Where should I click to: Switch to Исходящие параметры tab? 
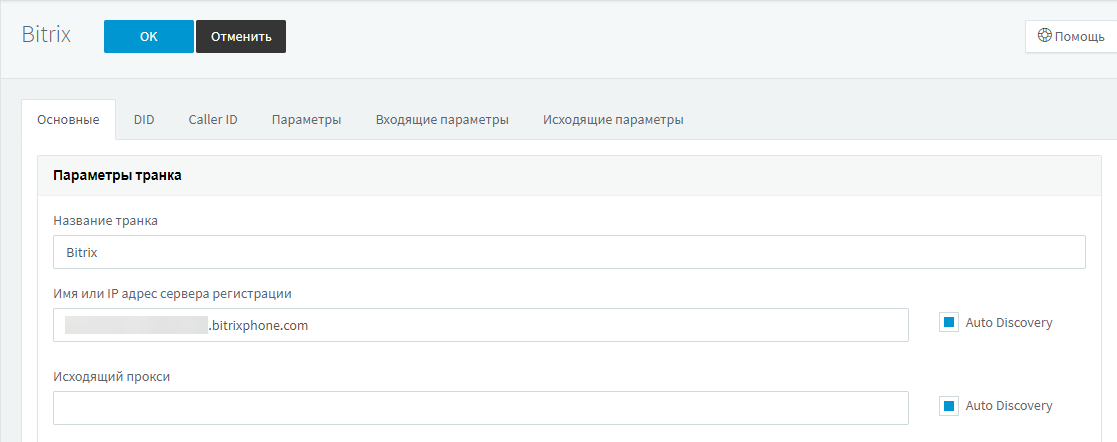tap(613, 120)
